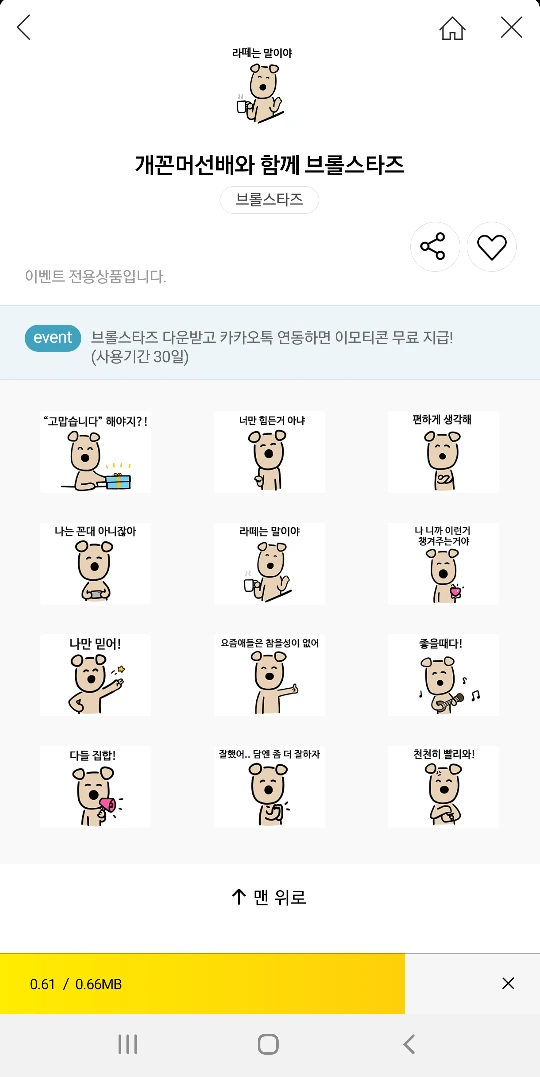This screenshot has width=540, height=1077.
Task: Preview the '고맙습니다 해야지?!' emoticon
Action: 95,452
